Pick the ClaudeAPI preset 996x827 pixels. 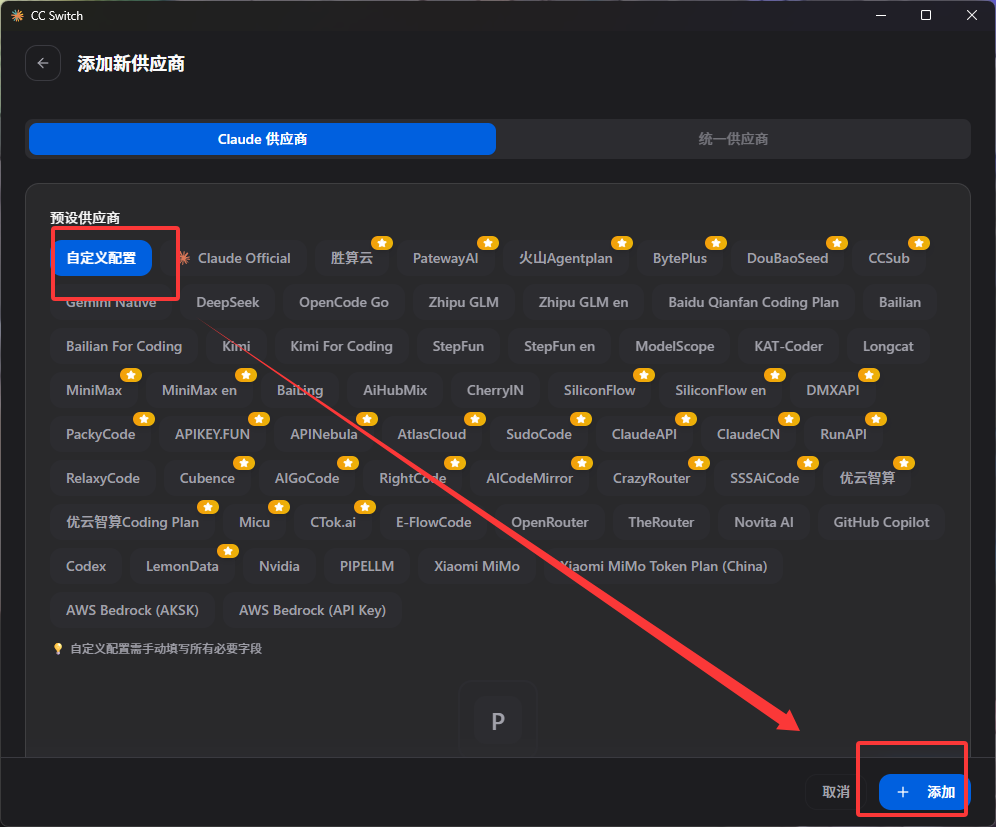tap(644, 434)
